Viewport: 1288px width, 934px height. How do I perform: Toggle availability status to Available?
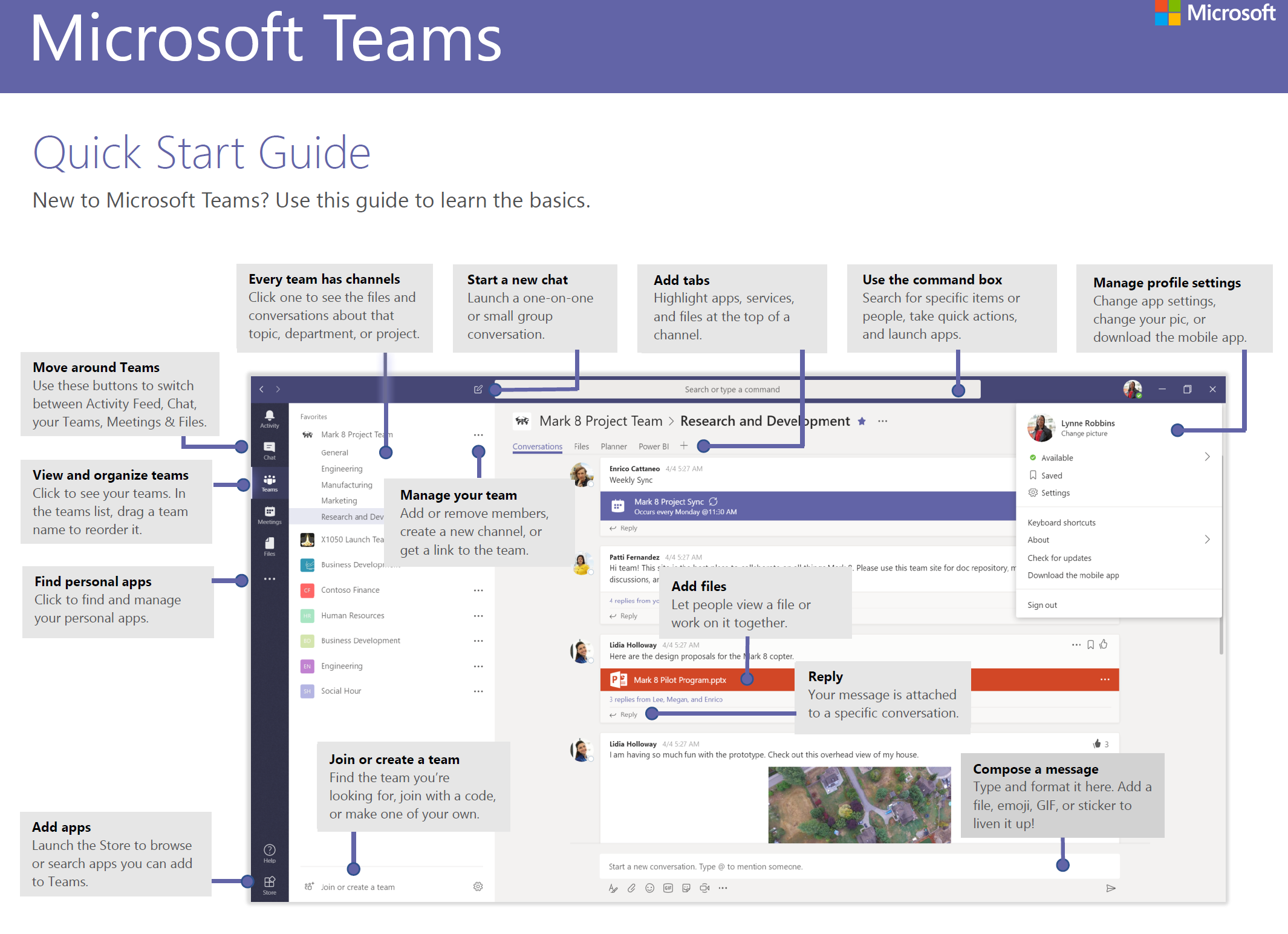coord(1058,459)
